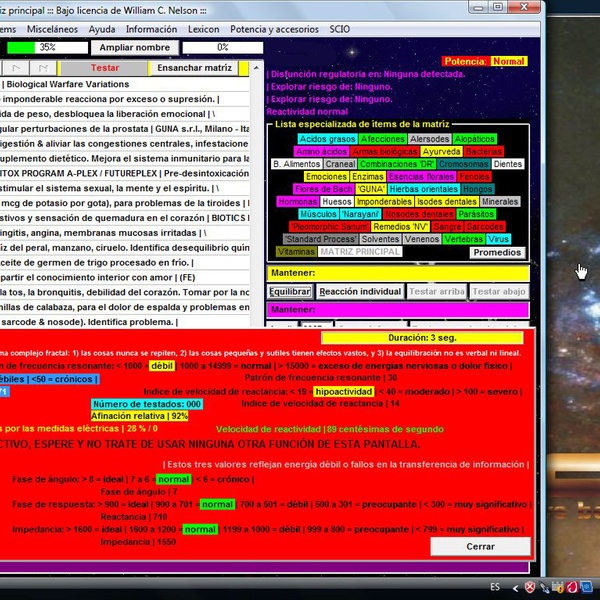Click the flag arrow button left of Testar
This screenshot has height=600, width=600.
click(x=17, y=68)
